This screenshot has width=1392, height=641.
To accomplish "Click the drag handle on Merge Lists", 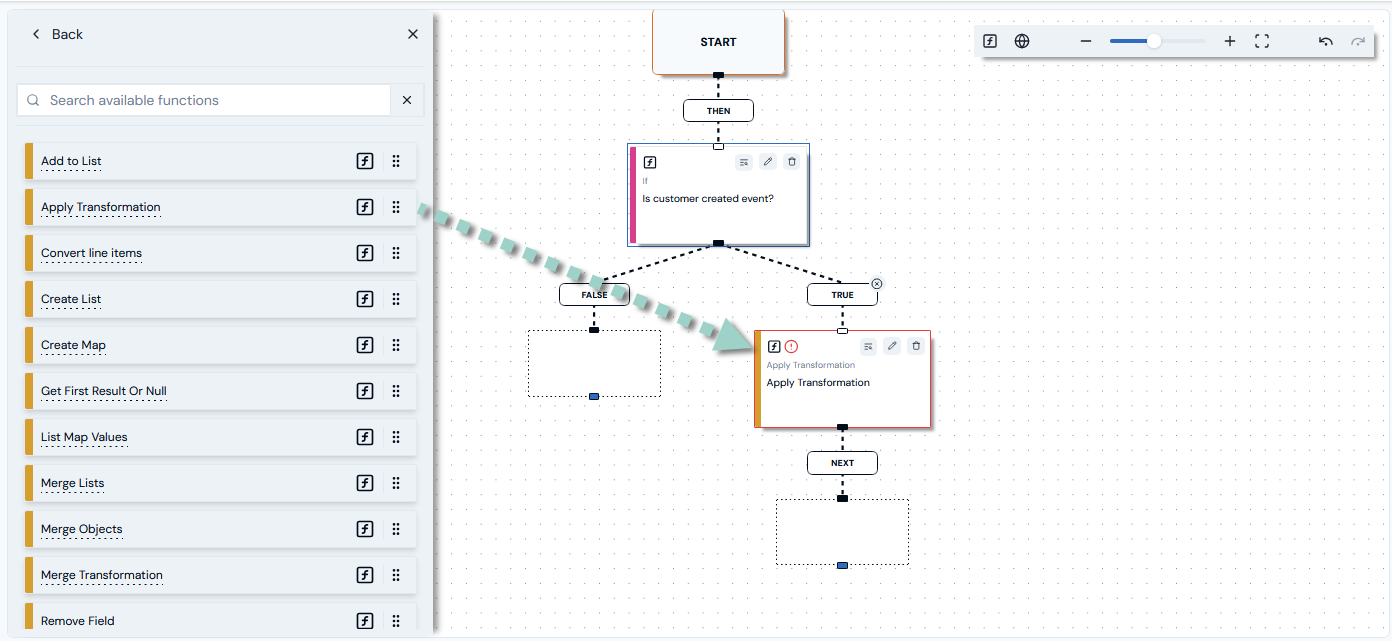I will point(396,483).
